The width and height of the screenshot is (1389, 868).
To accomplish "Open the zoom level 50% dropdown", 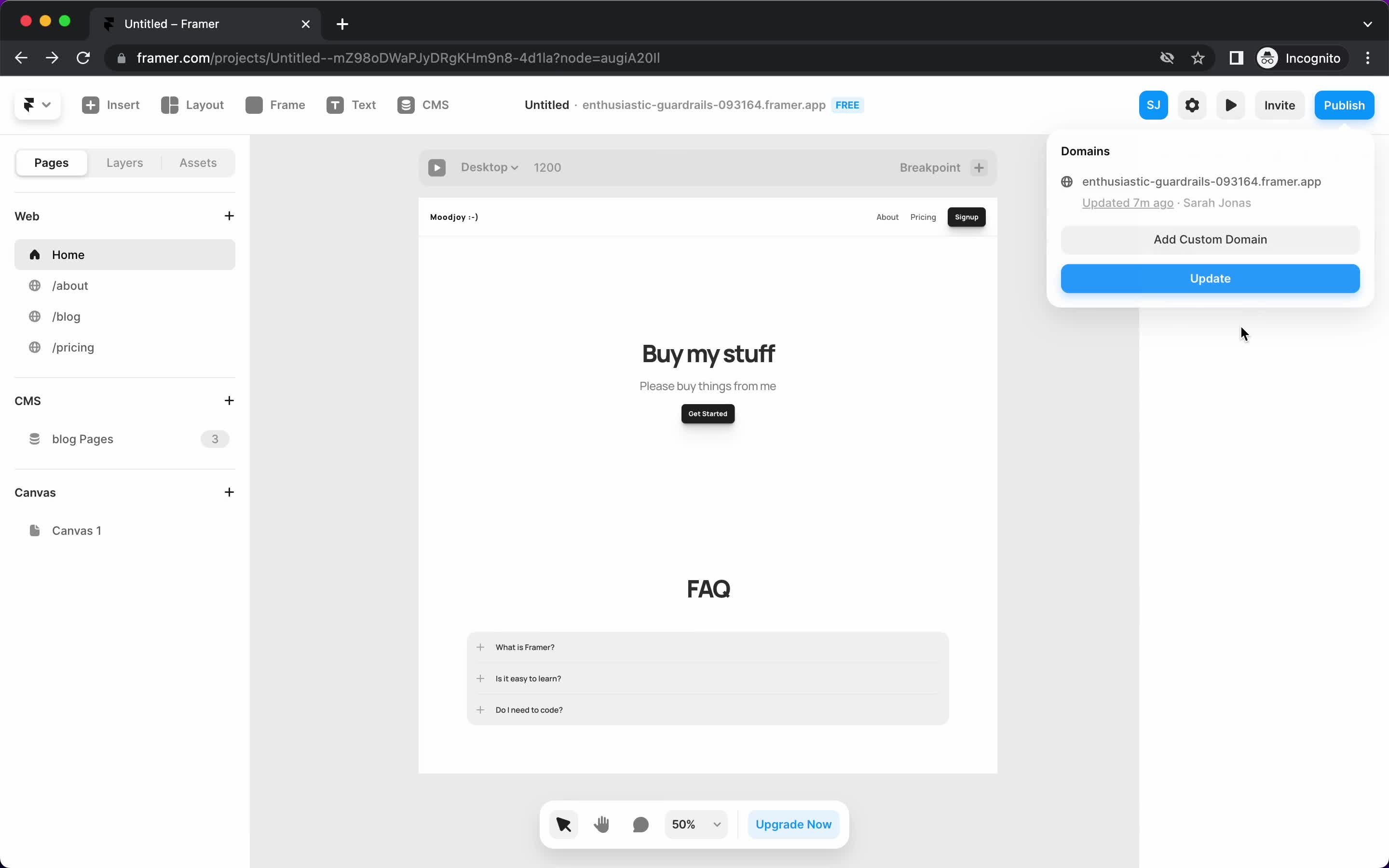I will tap(697, 824).
